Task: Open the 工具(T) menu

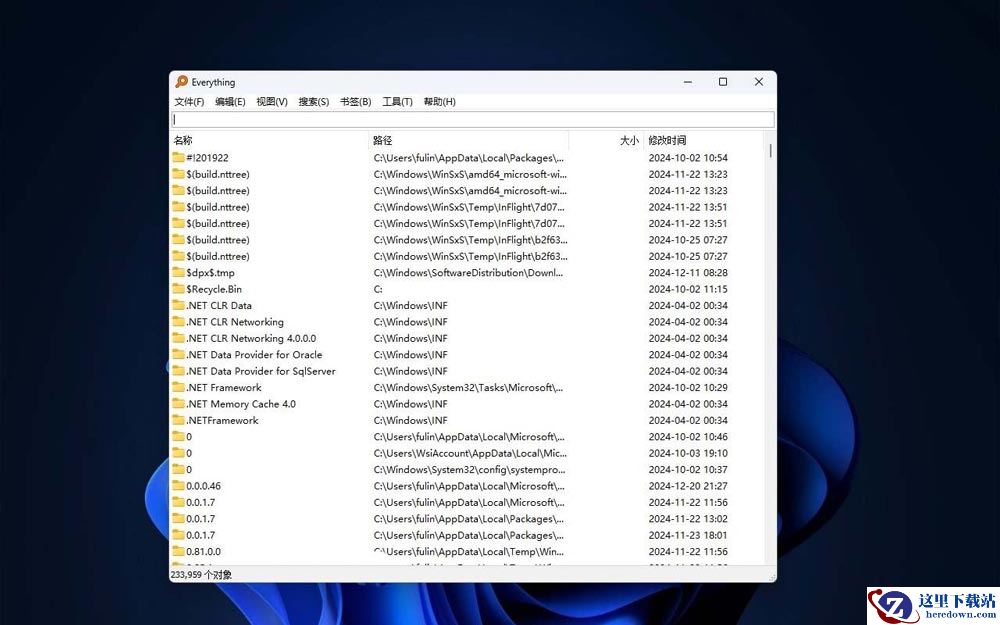Action: pyautogui.click(x=397, y=101)
